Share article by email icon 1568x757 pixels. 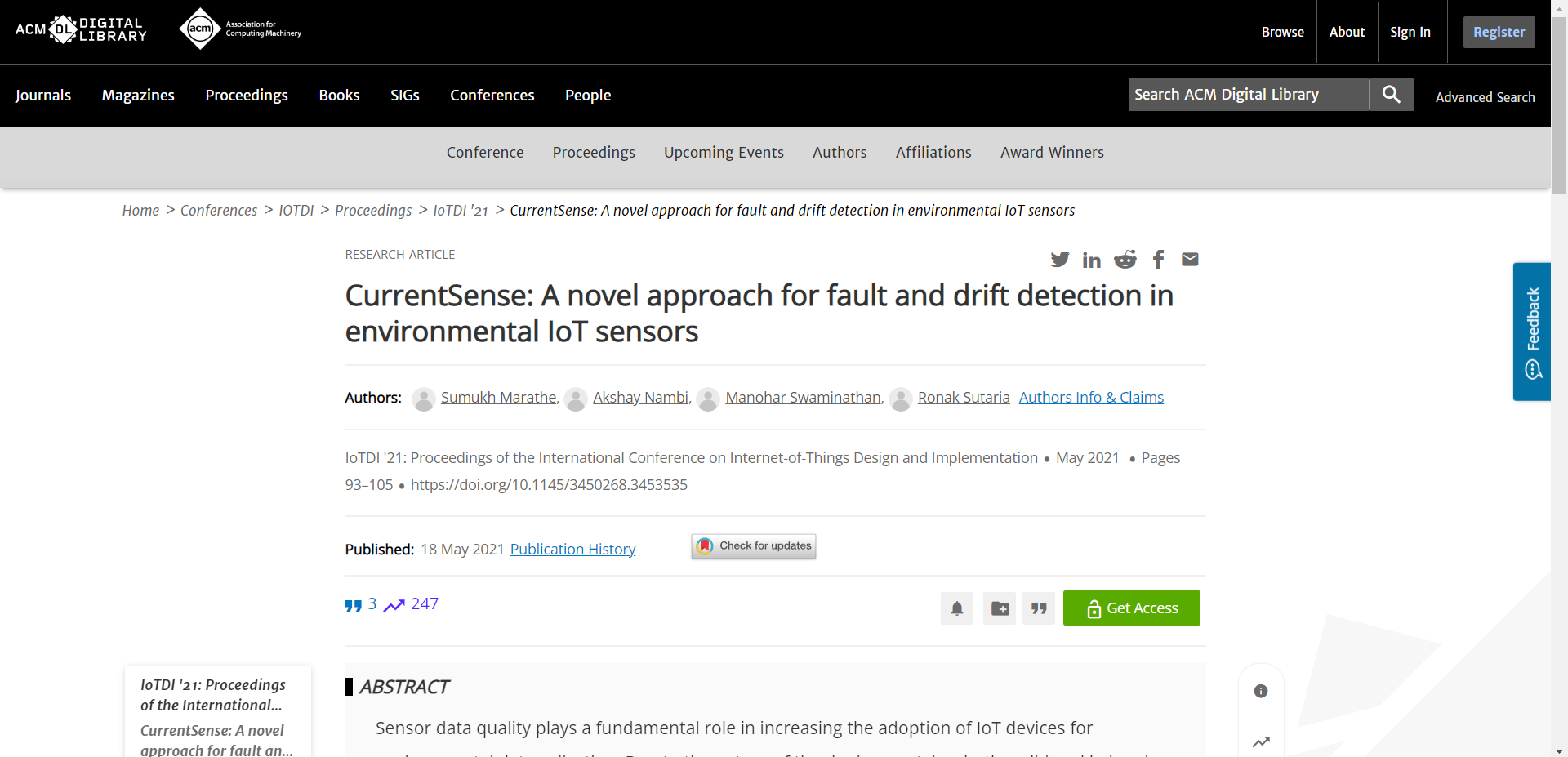pos(1190,260)
